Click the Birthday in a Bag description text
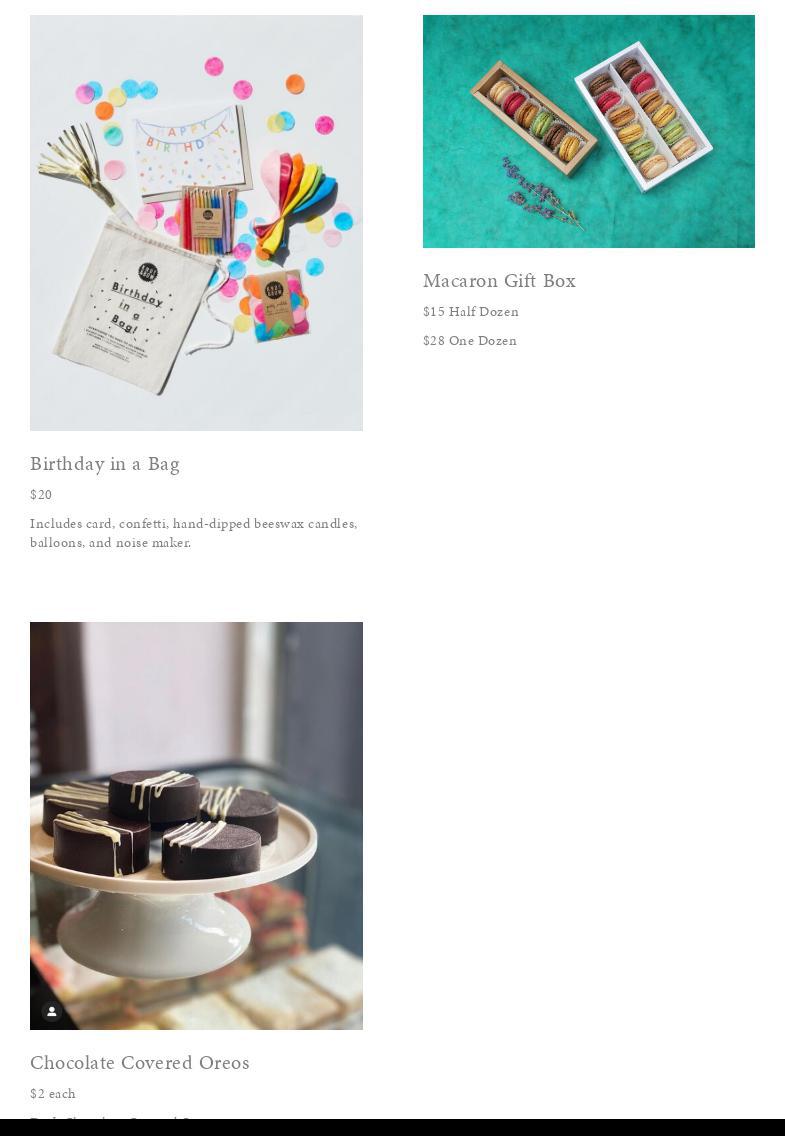This screenshot has height=1136, width=785. click(x=193, y=532)
